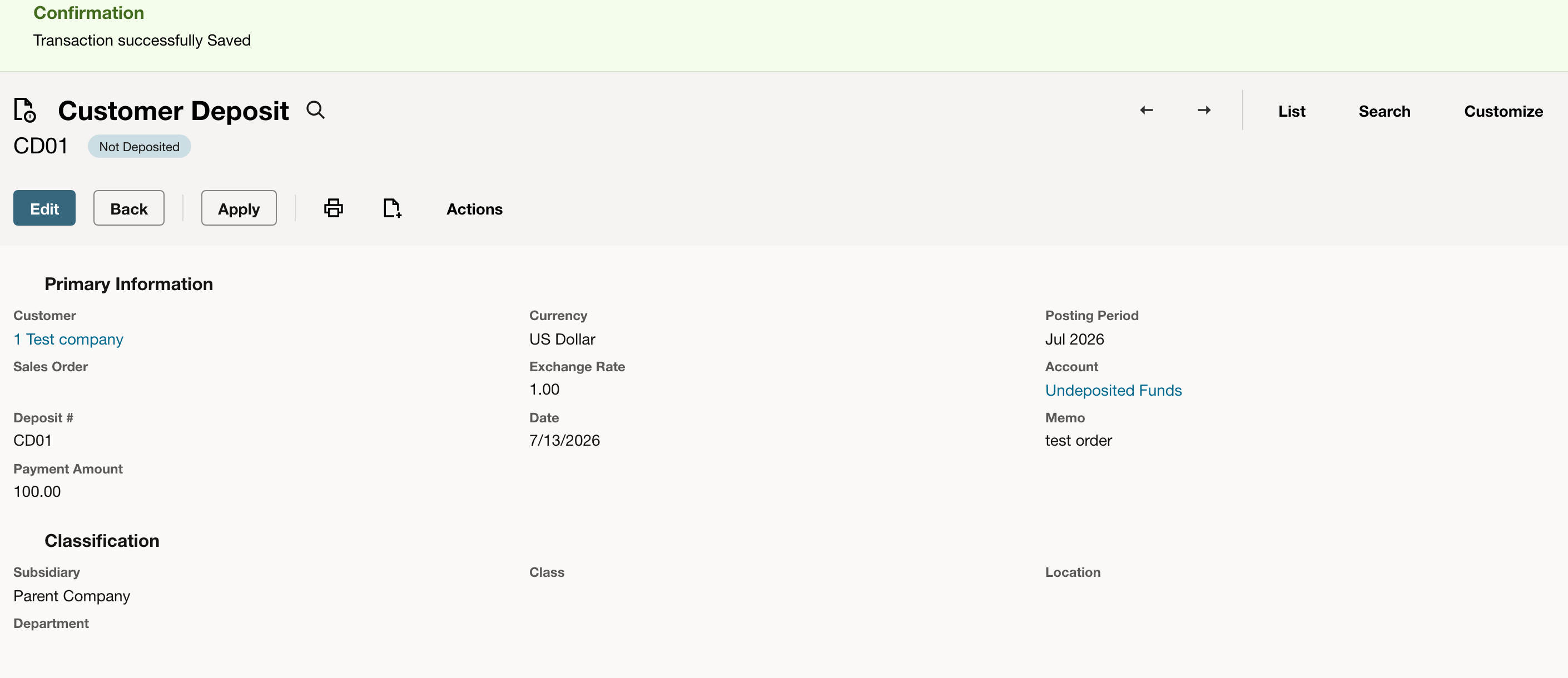Select the Posting Period value Jul 2026
This screenshot has height=678, width=1568.
(1074, 339)
